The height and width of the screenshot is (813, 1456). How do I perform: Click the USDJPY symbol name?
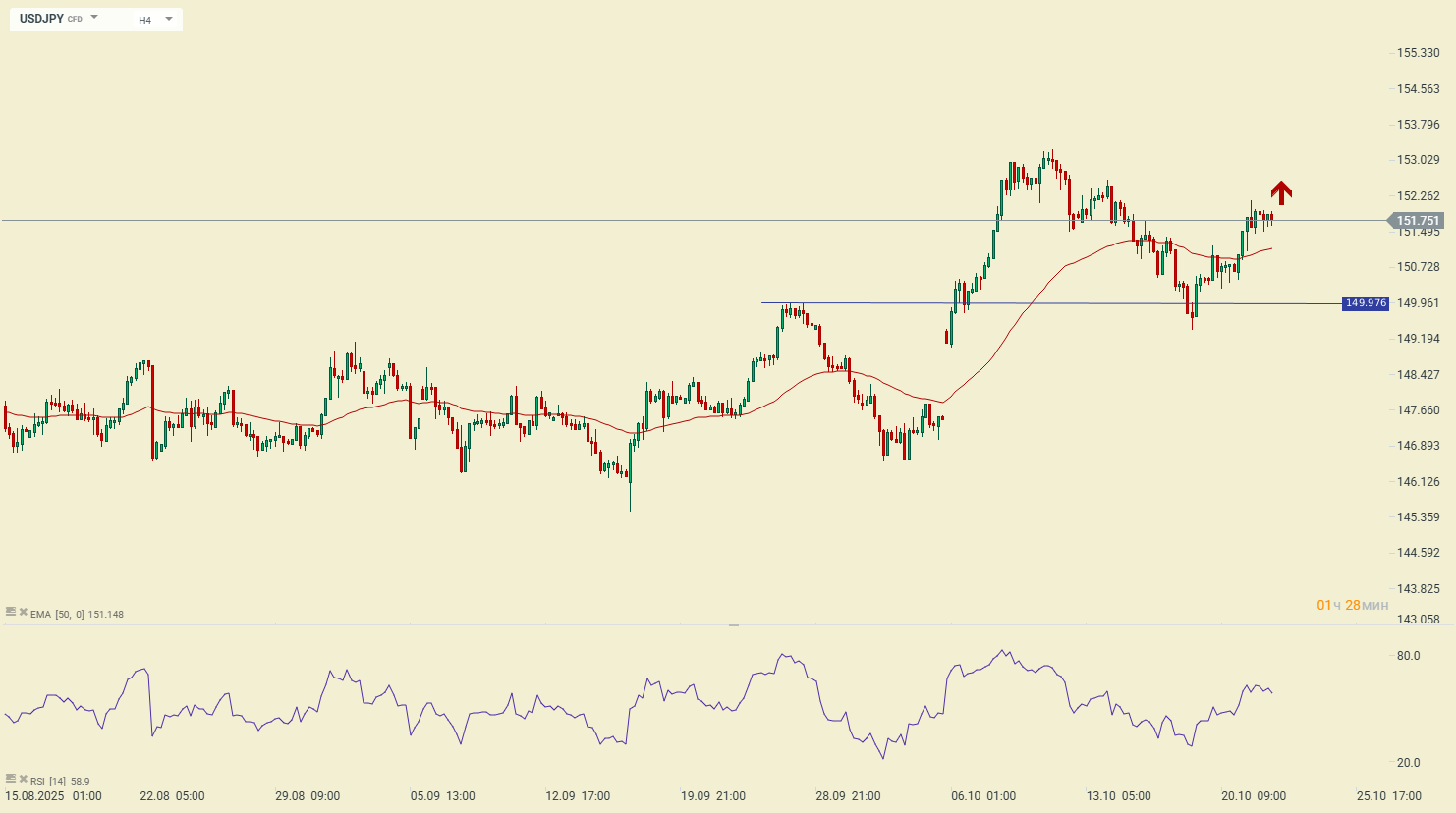pos(42,19)
